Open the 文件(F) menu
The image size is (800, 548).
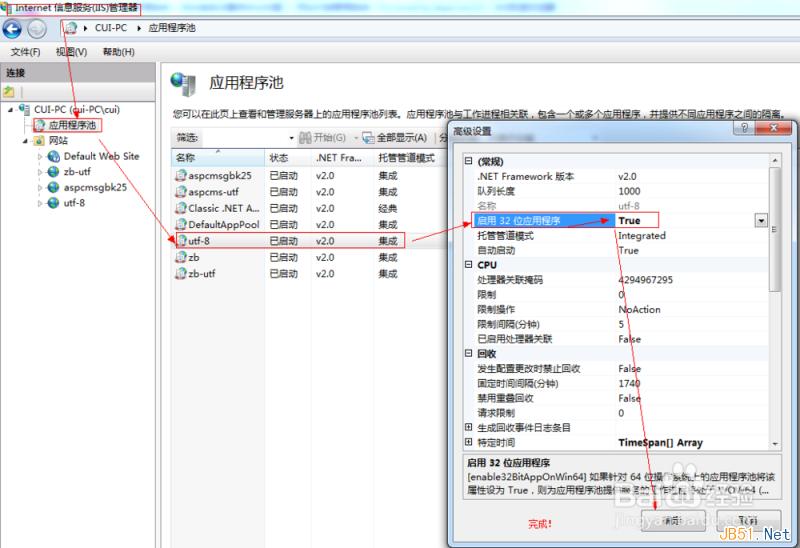click(25, 52)
